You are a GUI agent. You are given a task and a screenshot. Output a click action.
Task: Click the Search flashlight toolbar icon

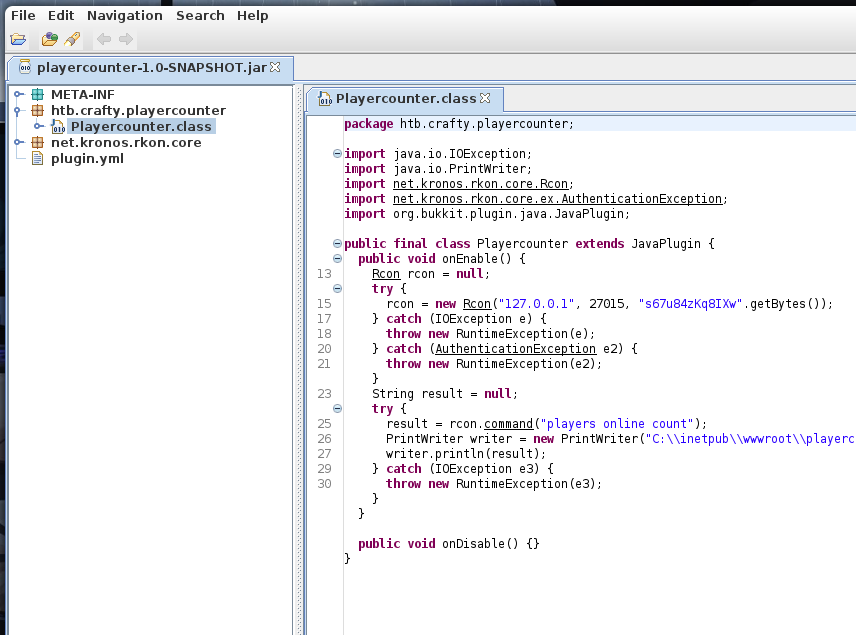tap(72, 40)
